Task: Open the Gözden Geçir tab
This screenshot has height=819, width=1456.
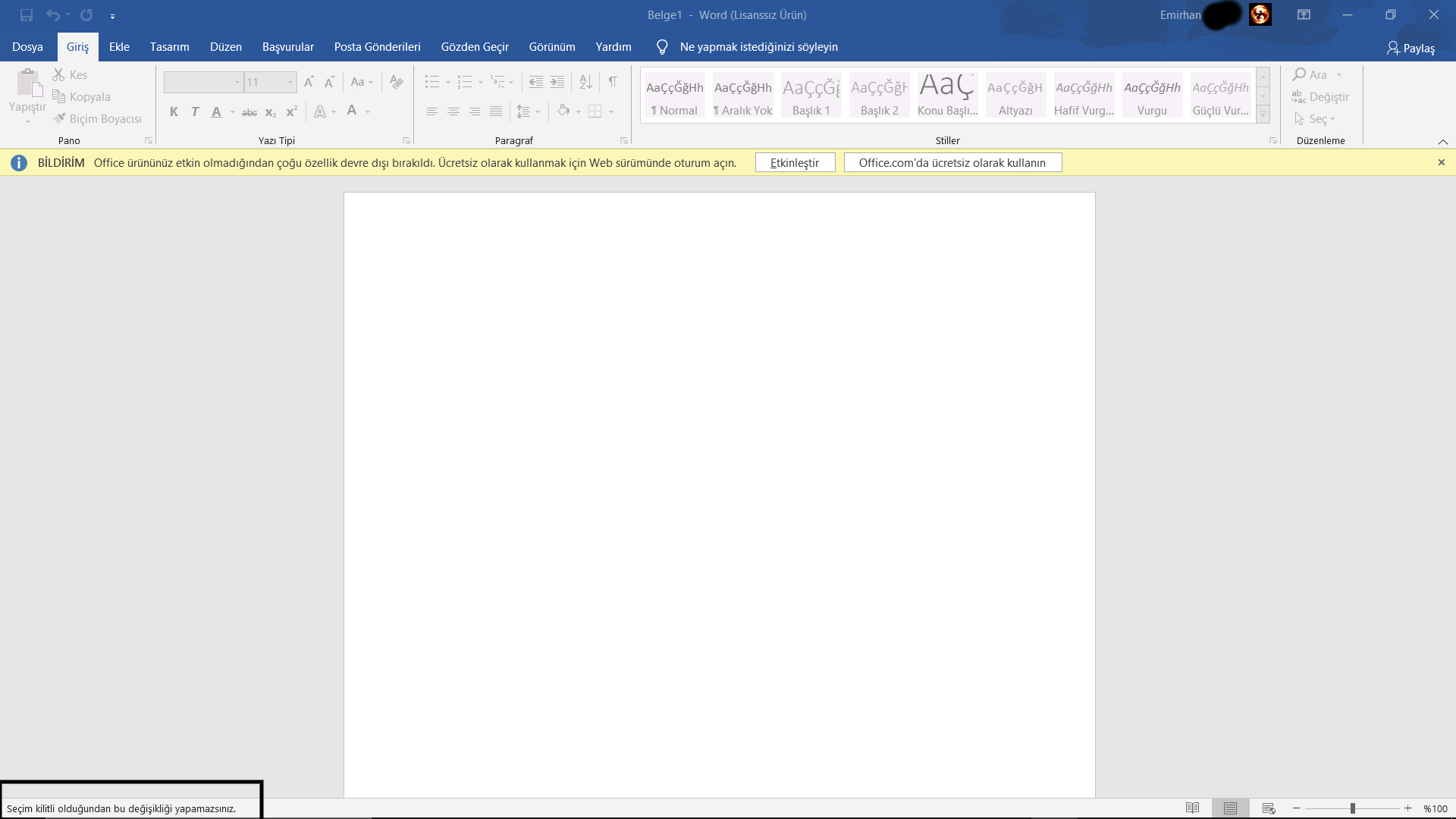Action: click(x=475, y=47)
